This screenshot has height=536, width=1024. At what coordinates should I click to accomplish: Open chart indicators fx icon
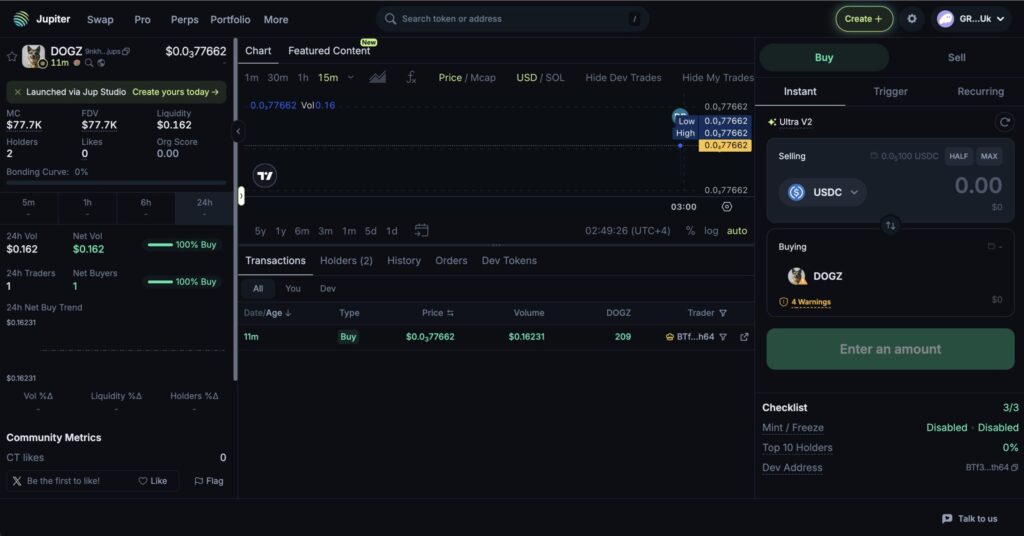[x=411, y=78]
